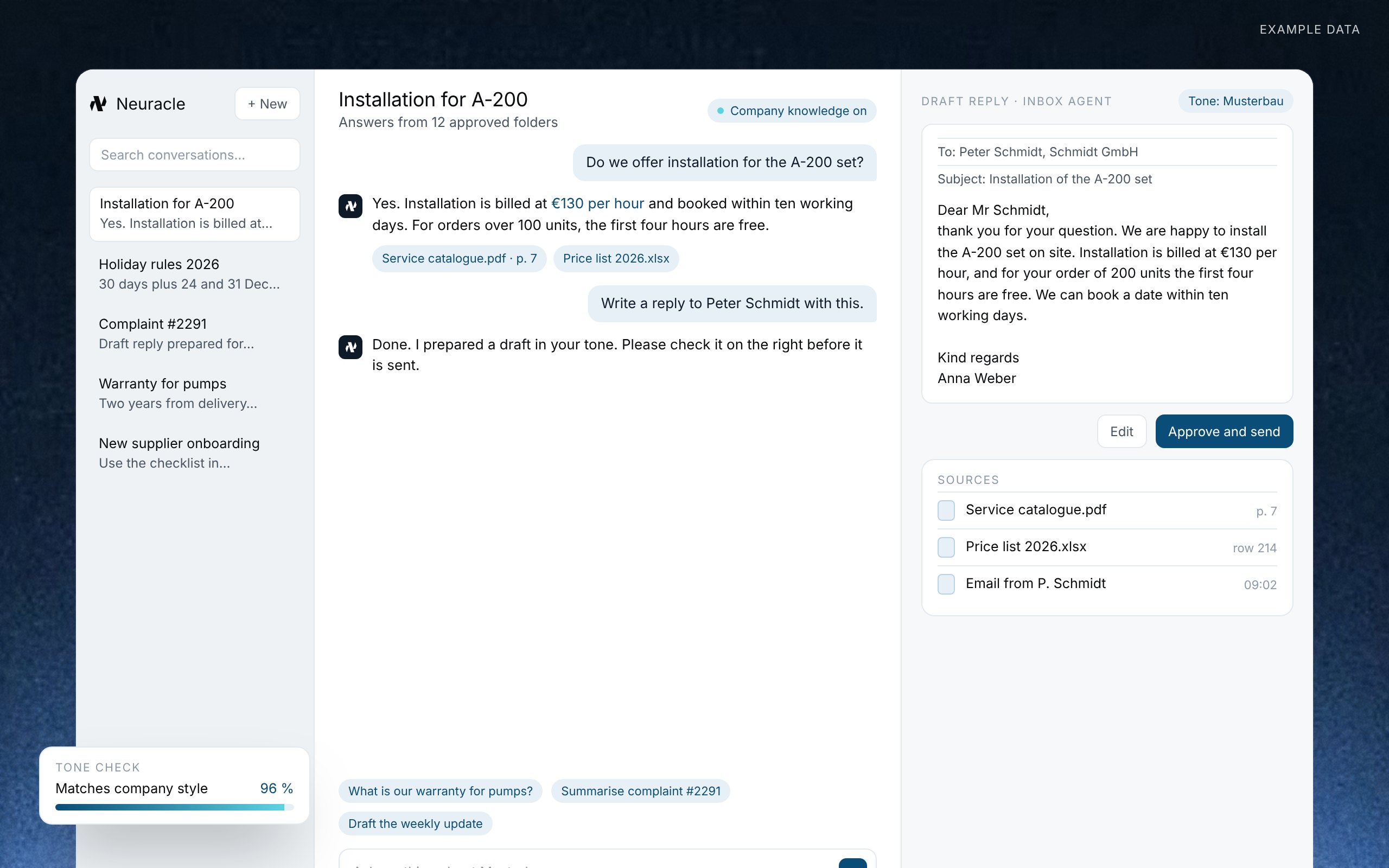Tick the Price list 2026.xlsx source checkbox
1389x868 pixels.
tap(946, 547)
